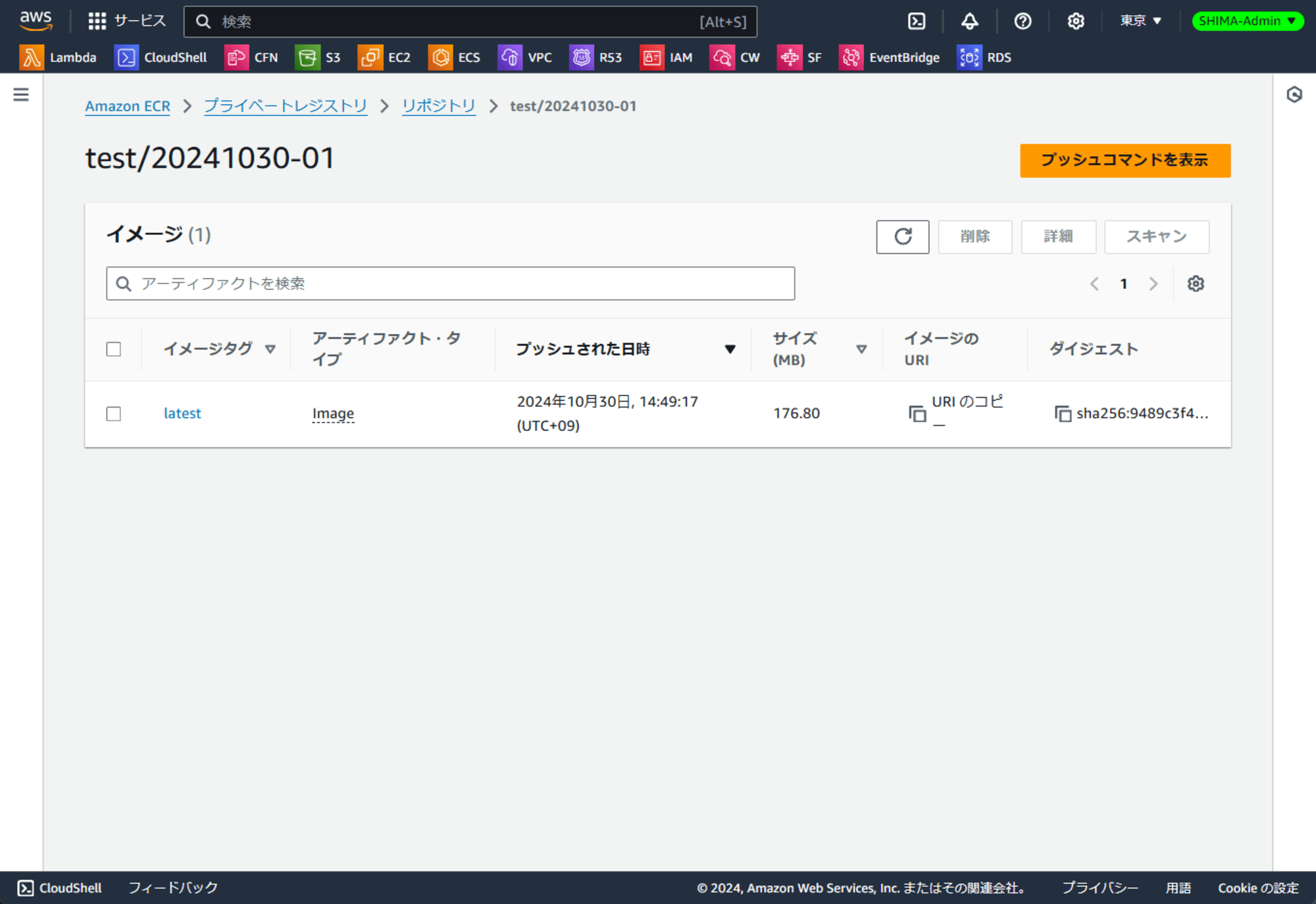Show Image artifact type info

[x=333, y=413]
